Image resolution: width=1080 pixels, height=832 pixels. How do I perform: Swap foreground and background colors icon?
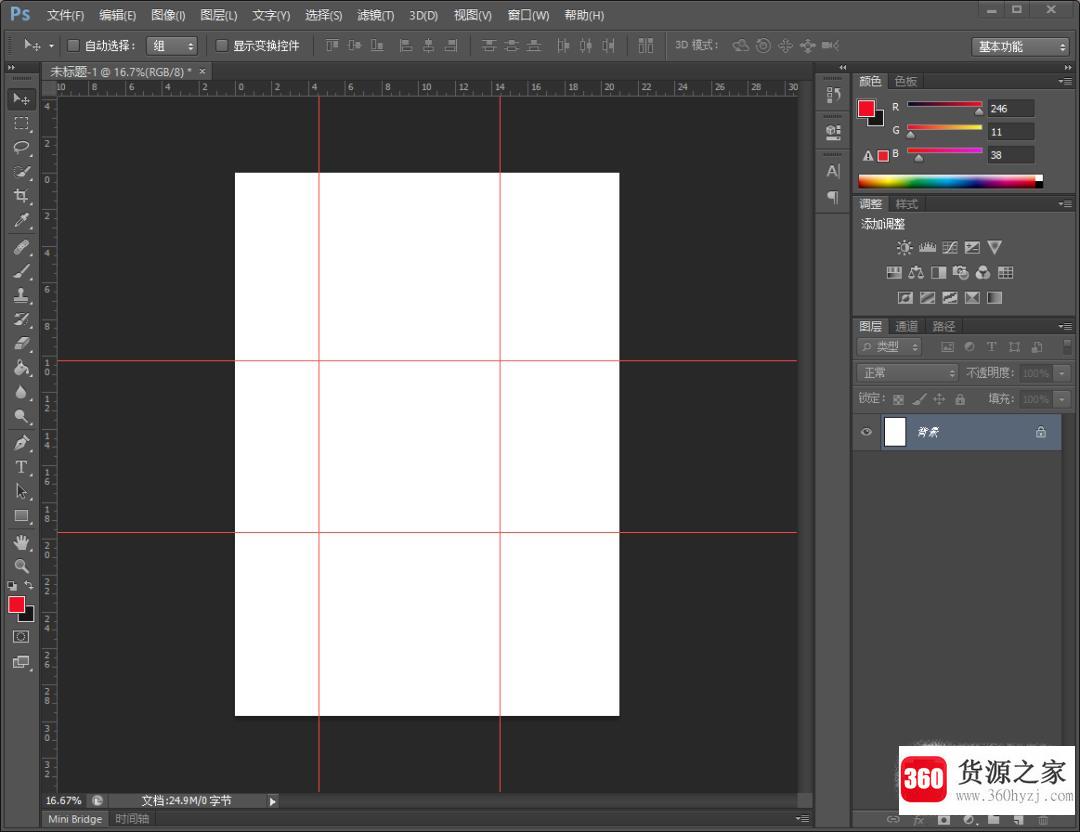click(x=29, y=585)
